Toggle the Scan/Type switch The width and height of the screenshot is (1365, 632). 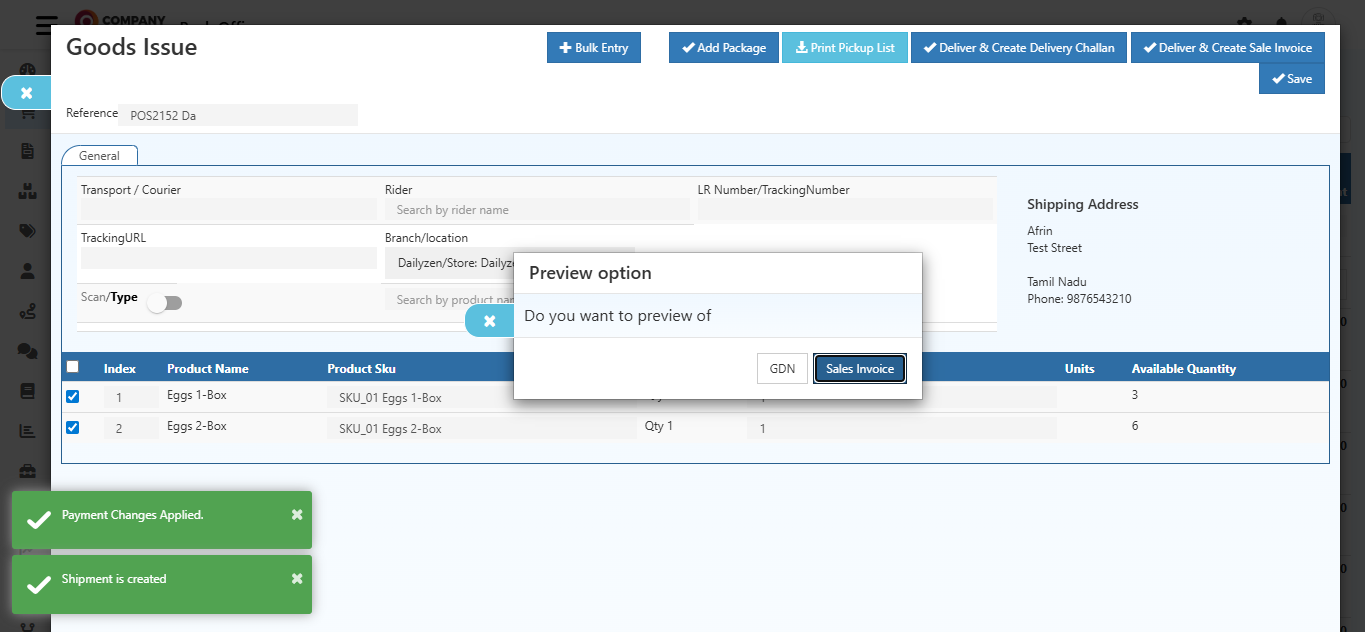pyautogui.click(x=164, y=303)
